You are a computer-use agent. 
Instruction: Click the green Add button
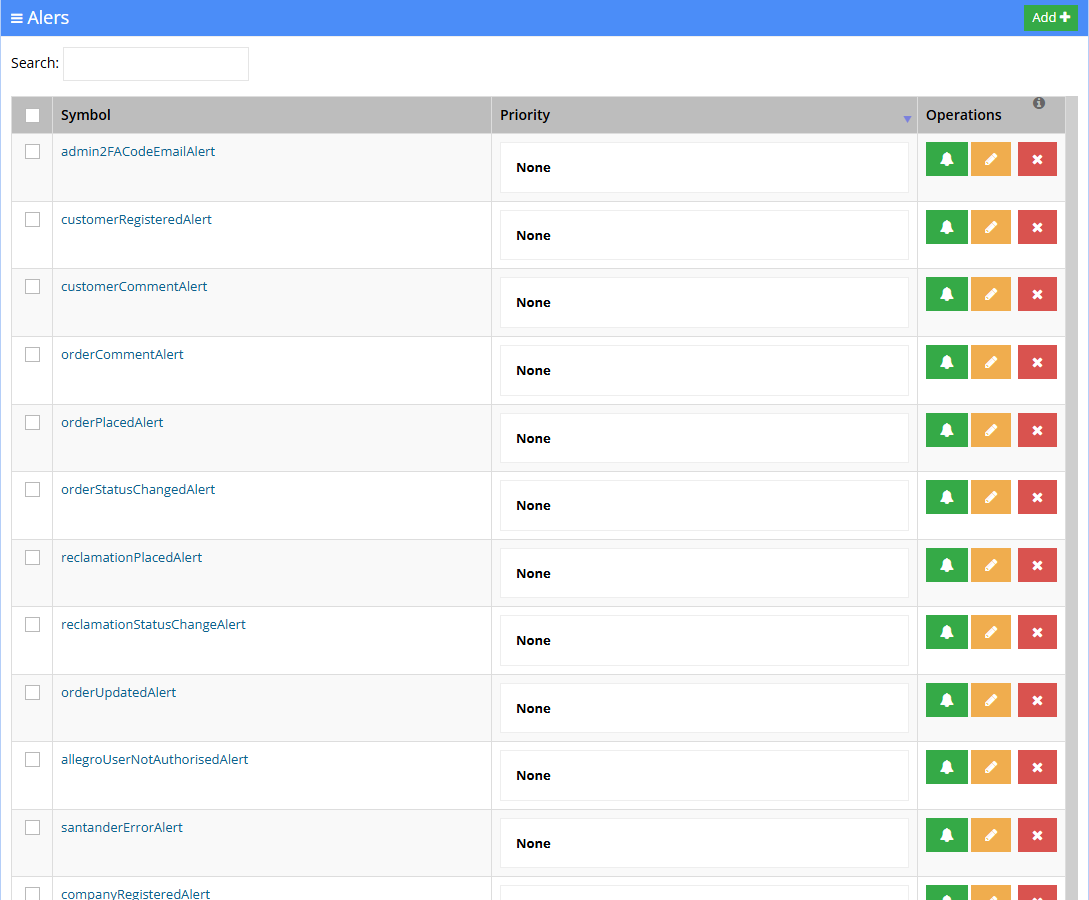pyautogui.click(x=1050, y=18)
